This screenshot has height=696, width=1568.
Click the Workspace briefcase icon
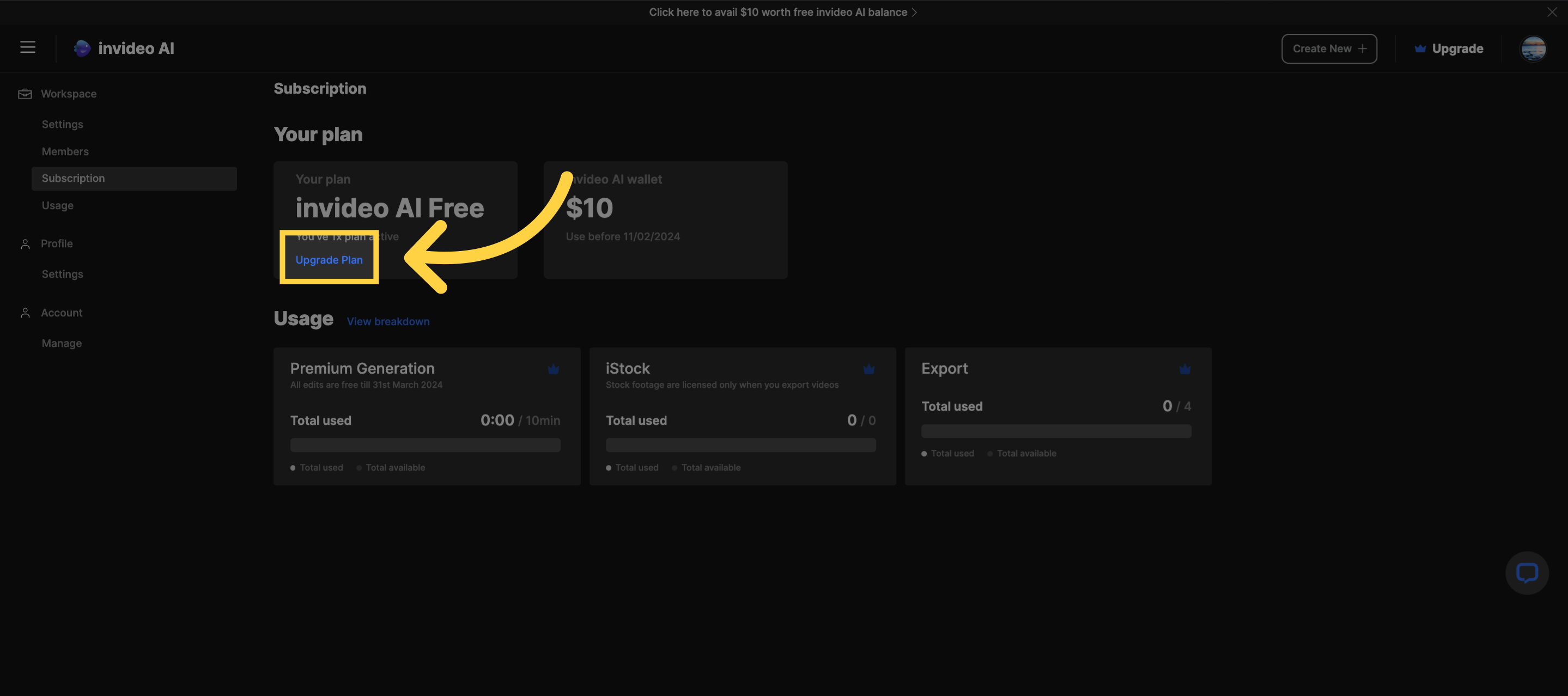coord(25,94)
